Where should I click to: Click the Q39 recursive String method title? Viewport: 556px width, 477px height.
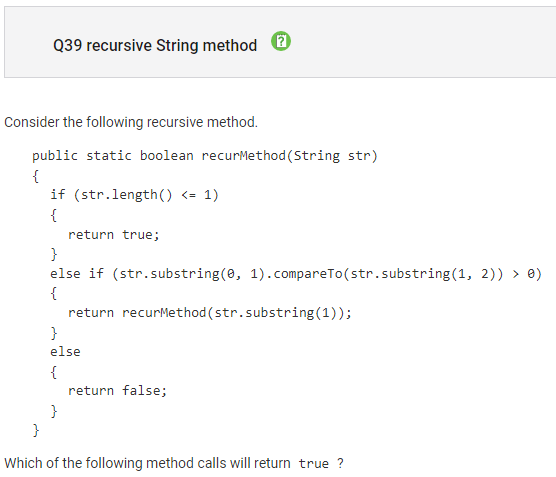[x=155, y=45]
